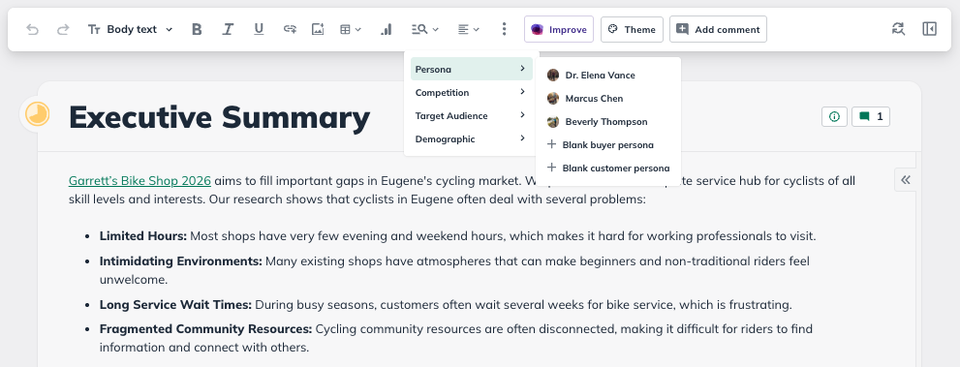The height and width of the screenshot is (367, 960).
Task: Select Demographic menu item
Action: tap(471, 139)
